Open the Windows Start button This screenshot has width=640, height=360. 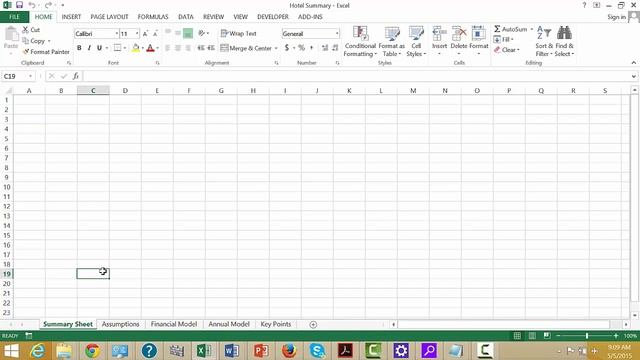tap(11, 351)
